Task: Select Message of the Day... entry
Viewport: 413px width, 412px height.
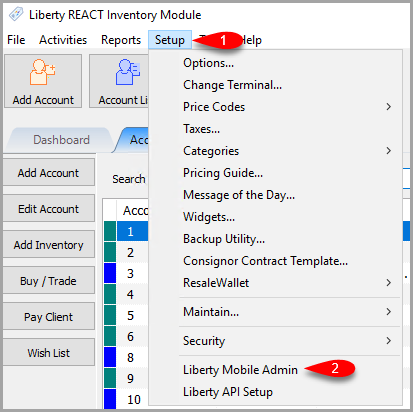Action: point(275,195)
